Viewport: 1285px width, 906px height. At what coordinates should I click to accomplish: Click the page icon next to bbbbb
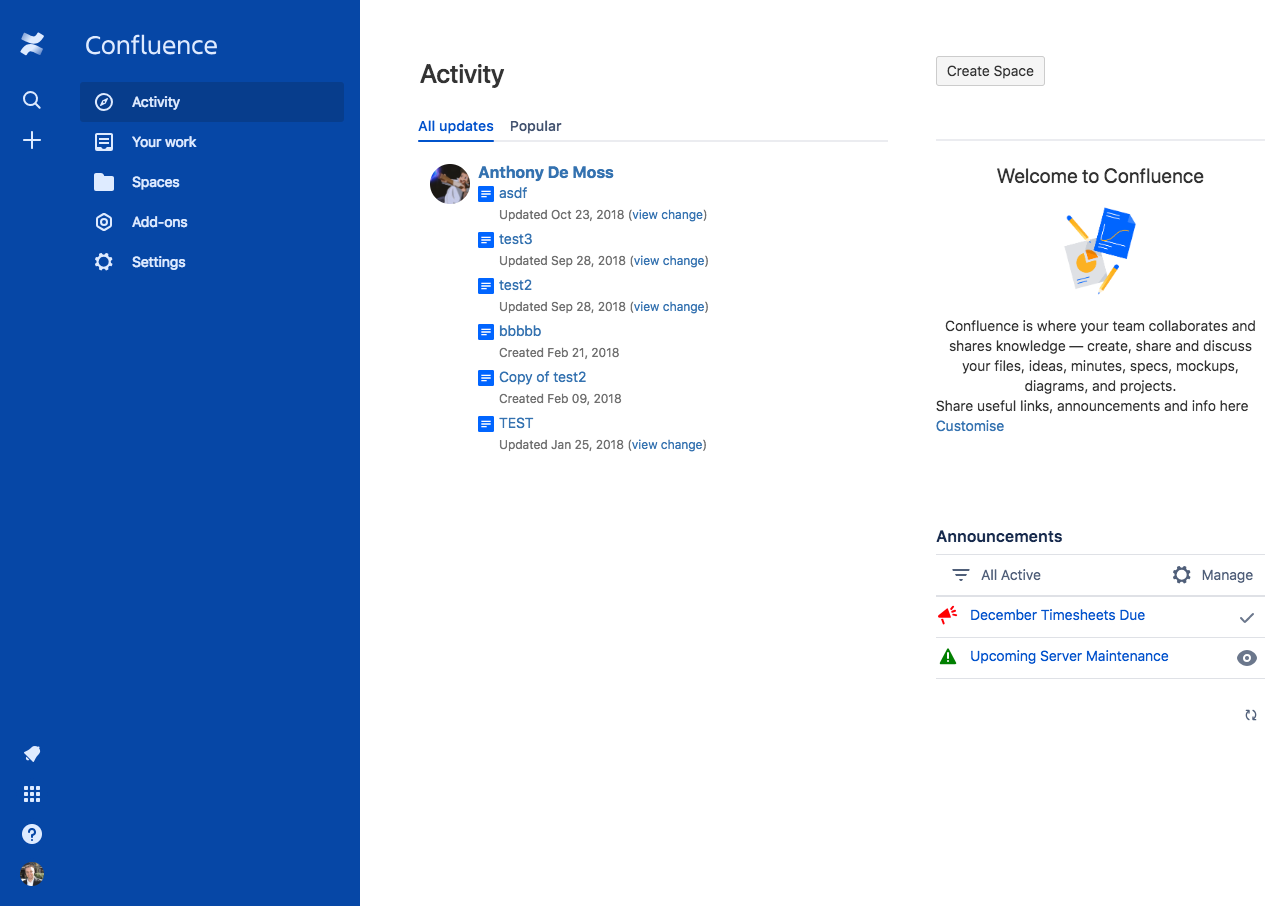(486, 332)
